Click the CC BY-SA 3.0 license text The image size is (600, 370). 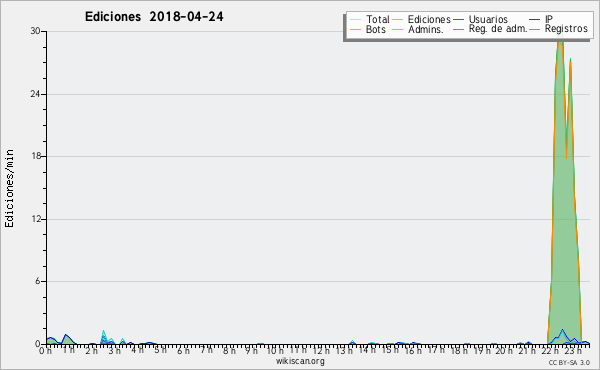point(569,362)
